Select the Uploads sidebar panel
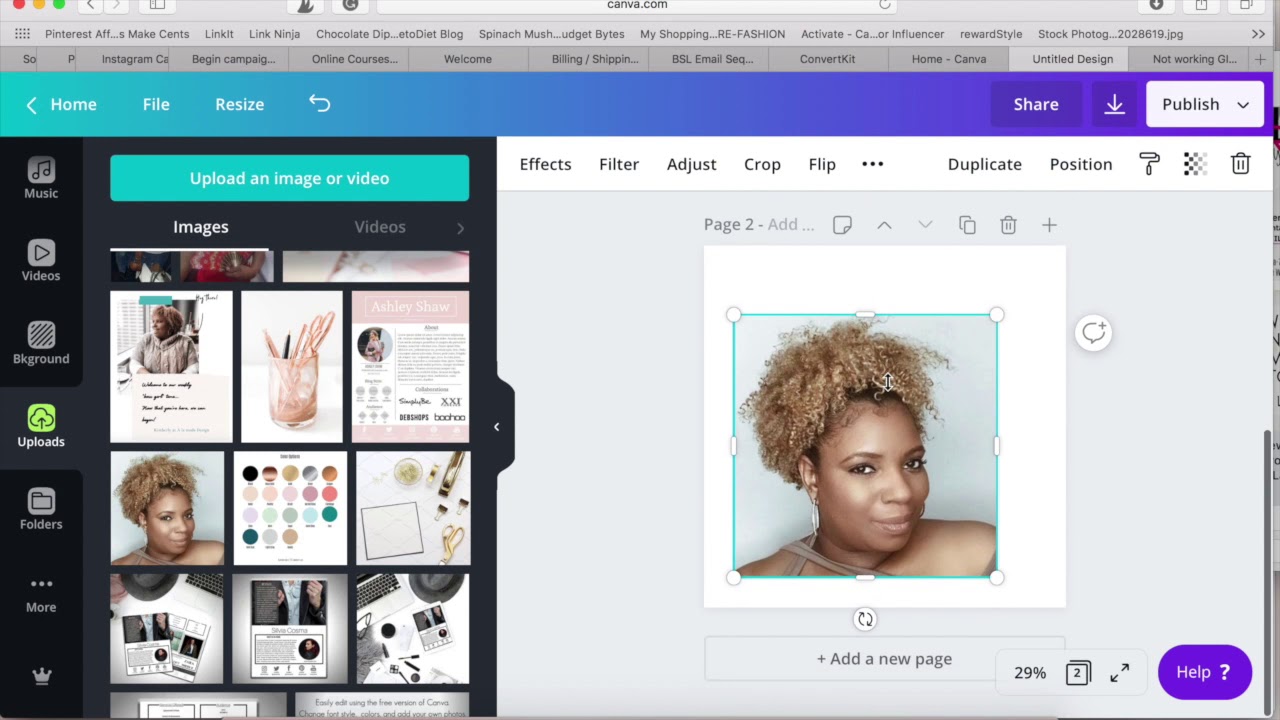Image resolution: width=1280 pixels, height=720 pixels. click(x=41, y=427)
